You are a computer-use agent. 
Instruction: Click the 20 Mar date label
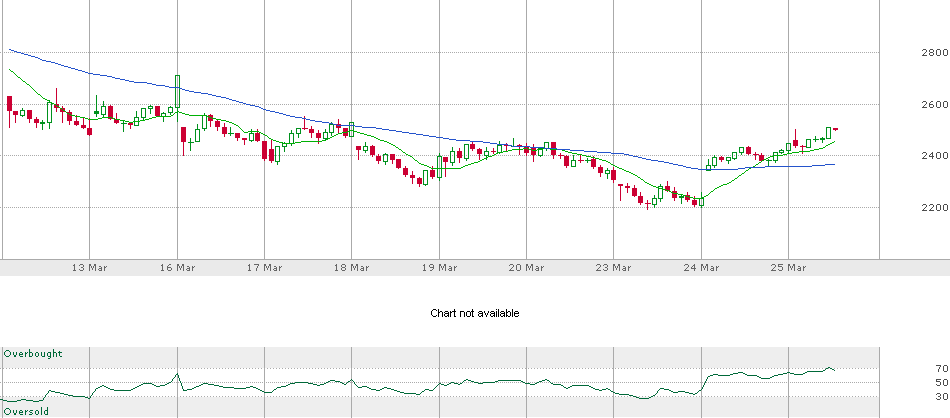pyautogui.click(x=526, y=267)
